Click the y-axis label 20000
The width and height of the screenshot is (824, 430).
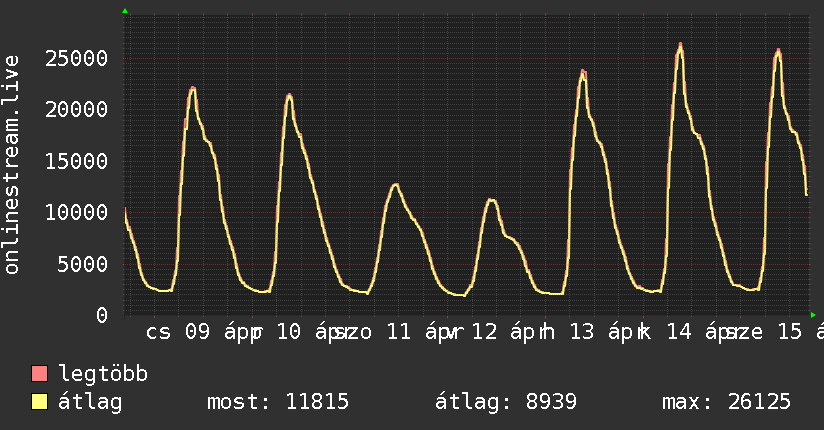point(76,110)
